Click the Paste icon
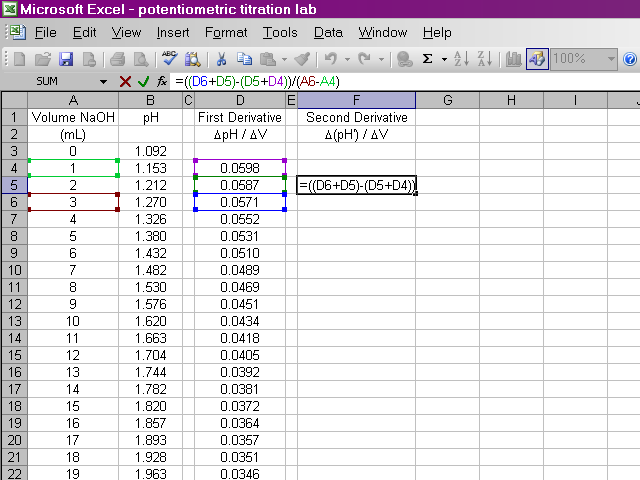Viewport: 640px width, 480px height. tap(268, 60)
